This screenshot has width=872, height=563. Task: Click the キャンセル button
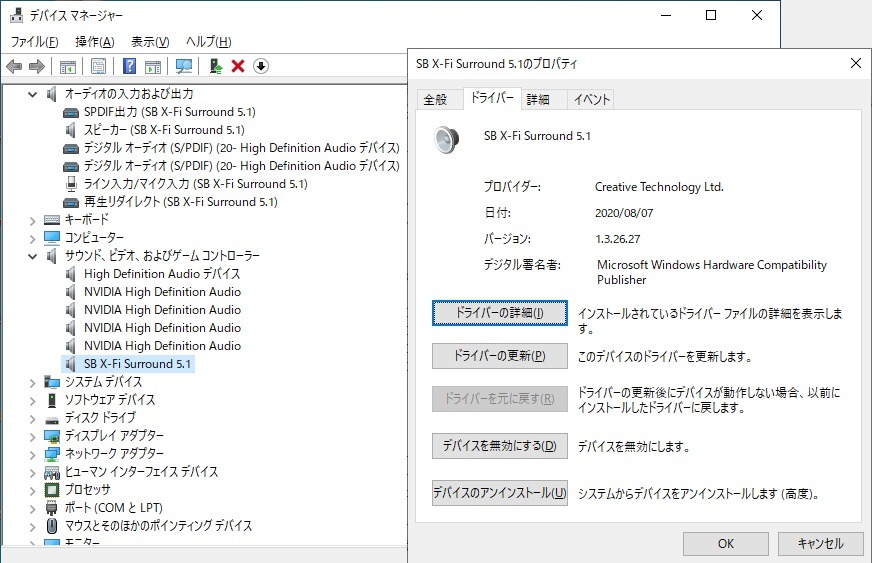click(820, 544)
